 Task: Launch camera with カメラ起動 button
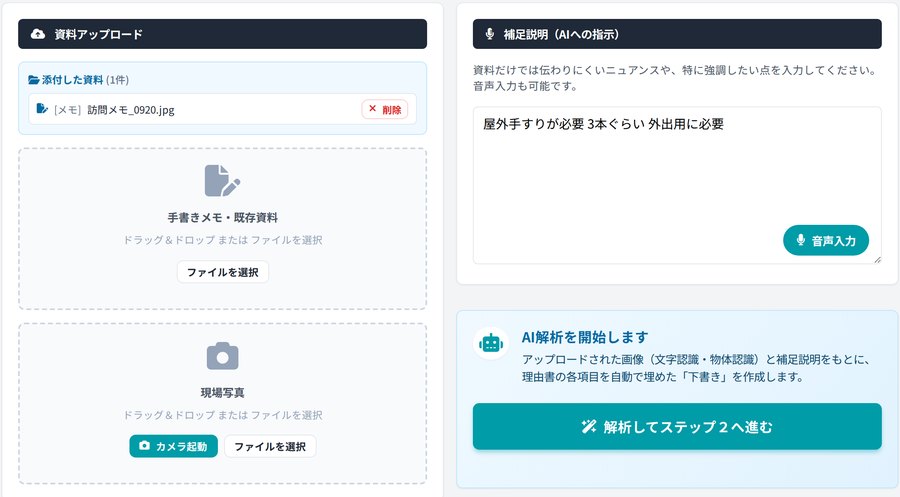173,446
